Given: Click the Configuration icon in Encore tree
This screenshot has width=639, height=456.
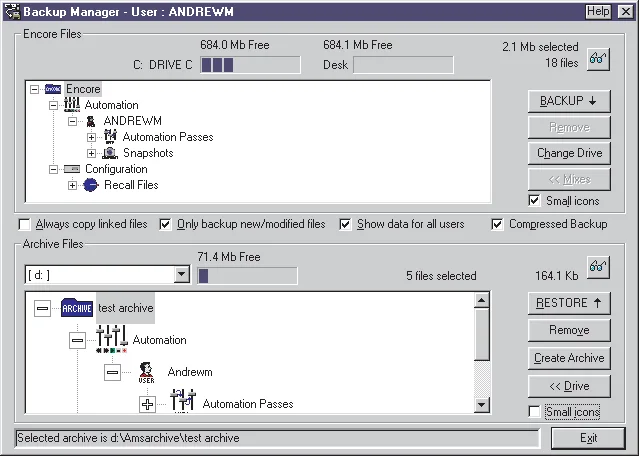Looking at the screenshot, I should click(72, 169).
